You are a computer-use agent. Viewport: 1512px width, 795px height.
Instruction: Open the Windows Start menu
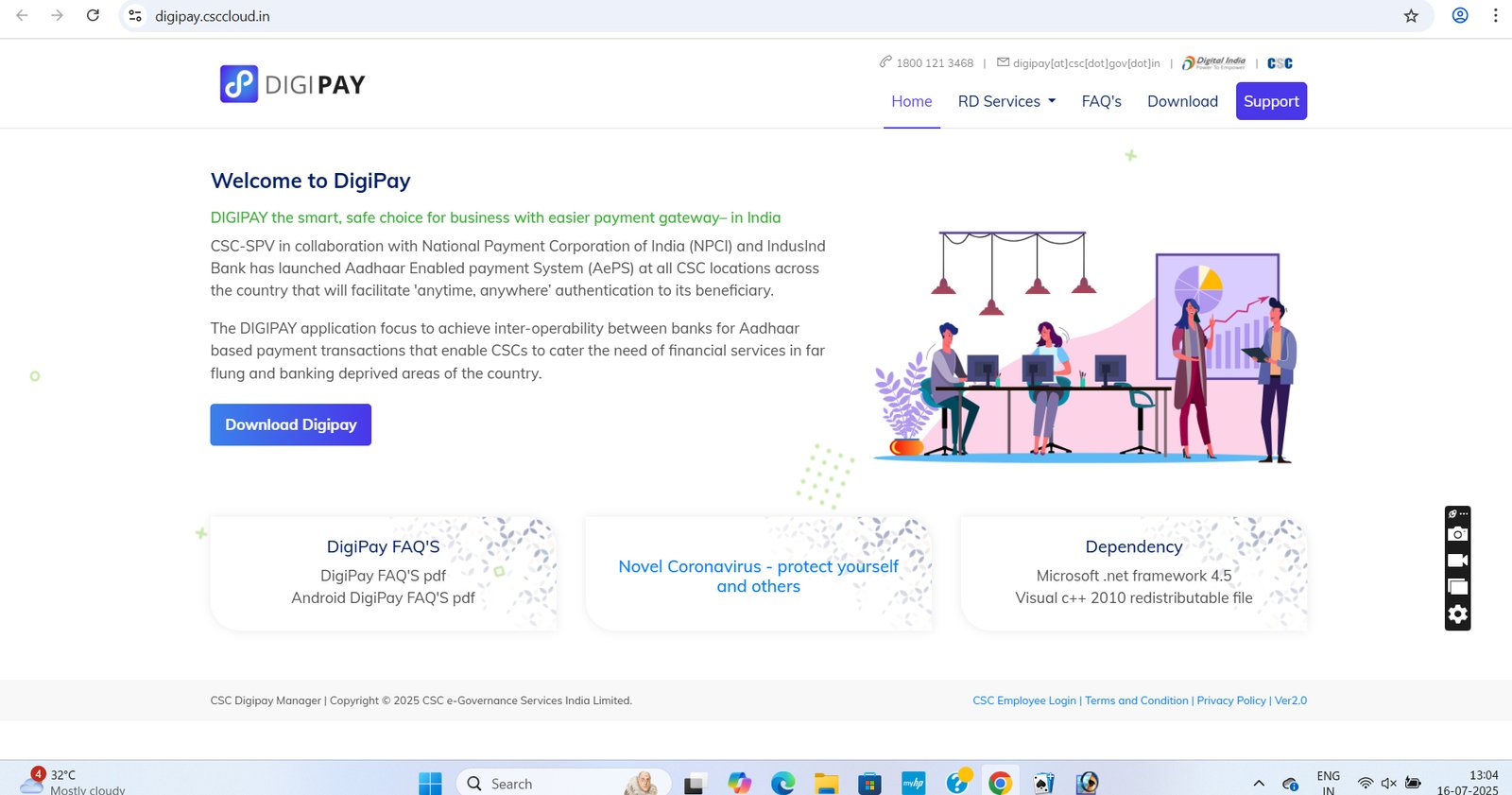click(x=430, y=783)
